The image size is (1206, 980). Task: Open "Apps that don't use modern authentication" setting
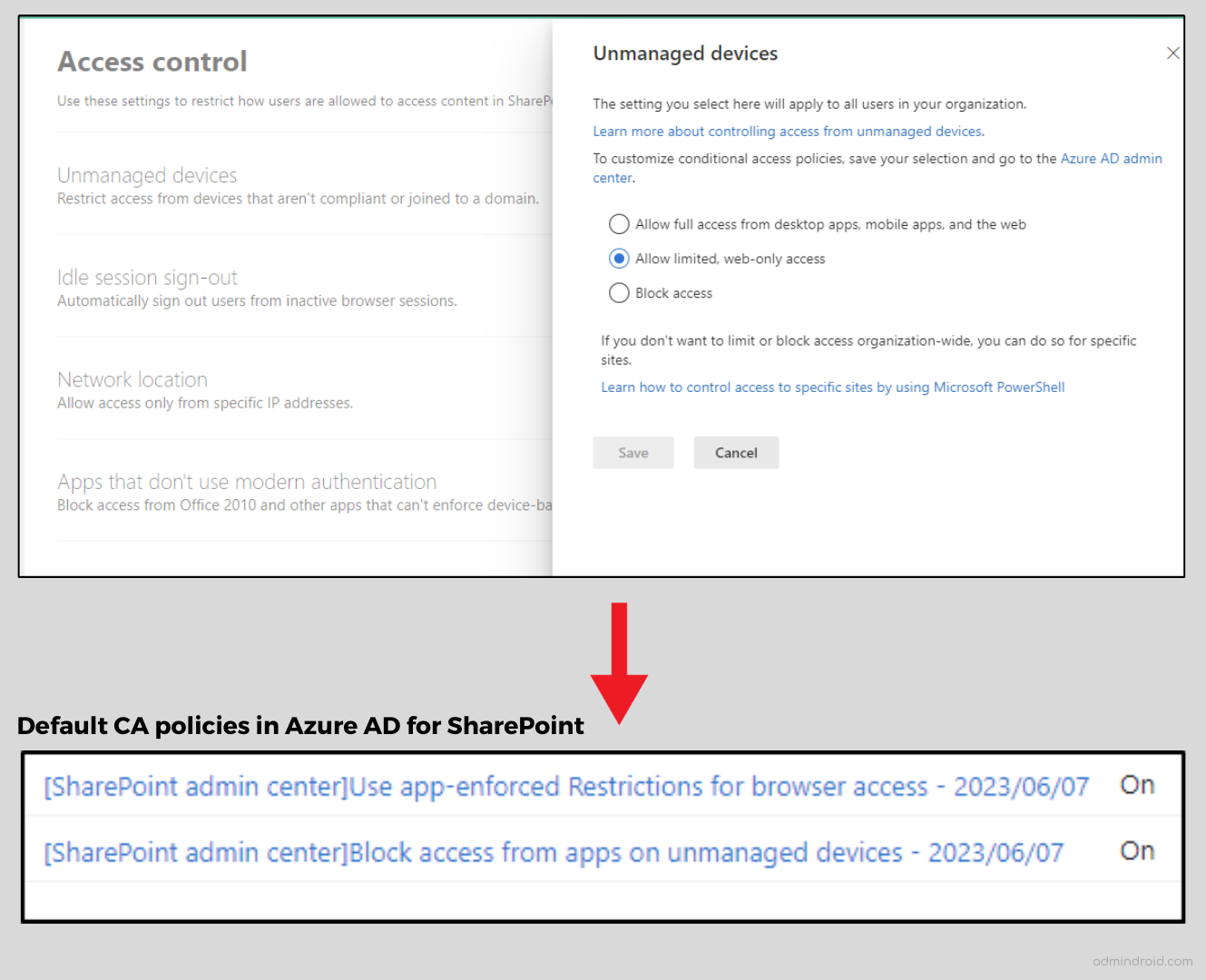point(247,481)
